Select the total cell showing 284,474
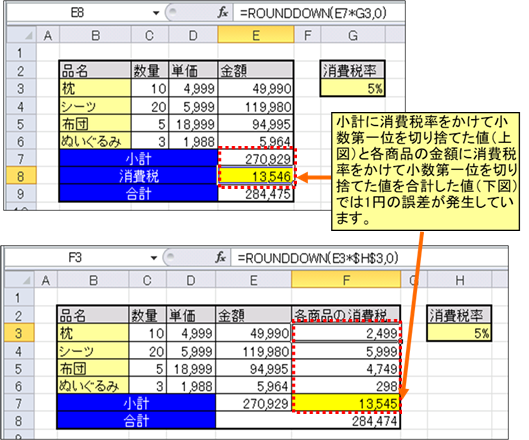Image resolution: width=529 pixels, height=440 pixels. [x=308, y=420]
